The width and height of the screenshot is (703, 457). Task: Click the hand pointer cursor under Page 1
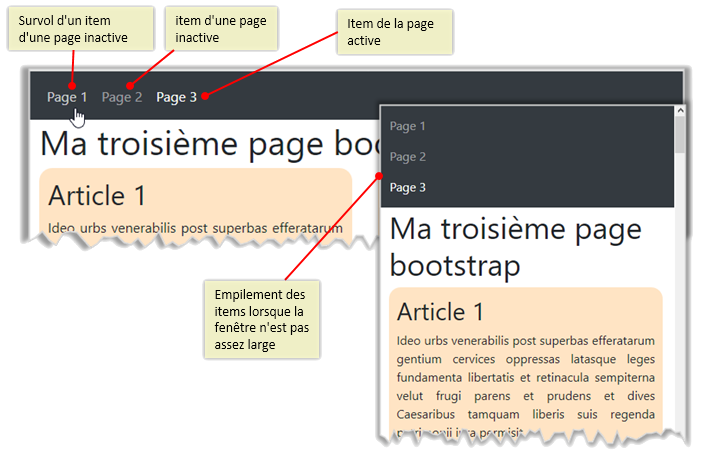point(79,117)
